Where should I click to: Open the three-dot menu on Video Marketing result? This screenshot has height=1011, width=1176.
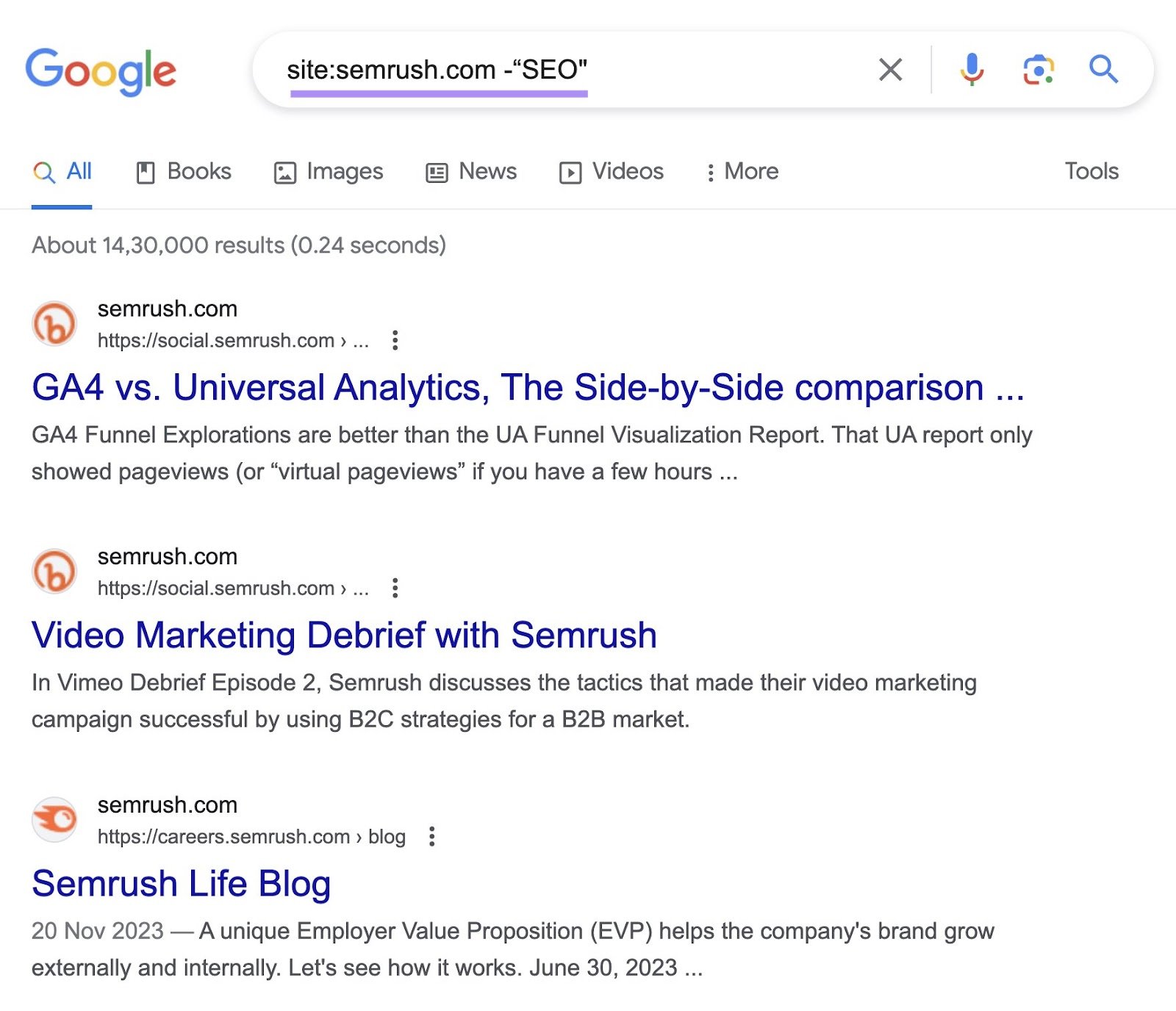tap(396, 588)
